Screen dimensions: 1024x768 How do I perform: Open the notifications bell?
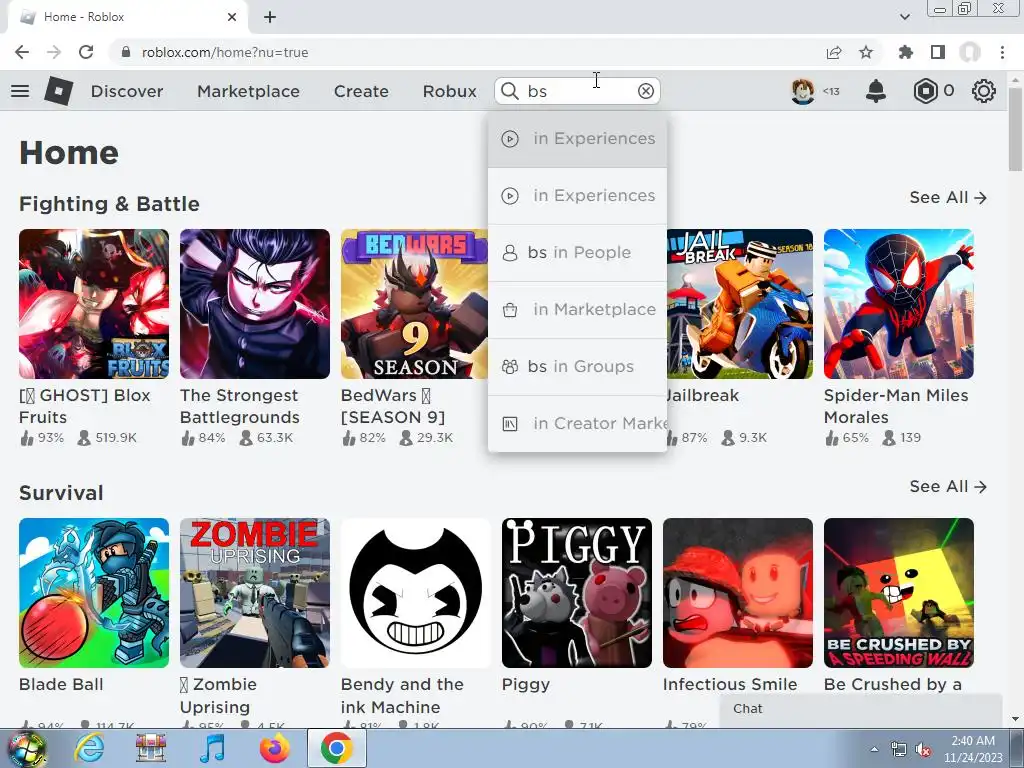pyautogui.click(x=876, y=91)
